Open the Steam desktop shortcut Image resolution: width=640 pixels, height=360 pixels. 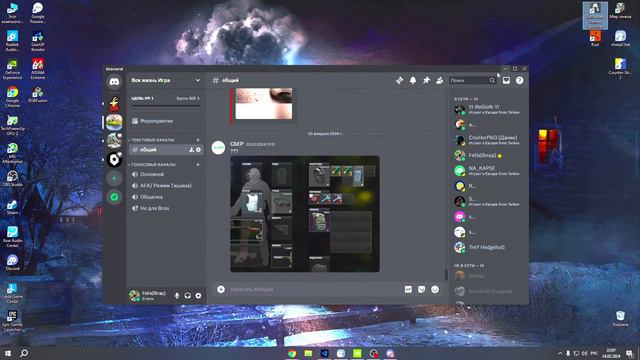point(12,207)
